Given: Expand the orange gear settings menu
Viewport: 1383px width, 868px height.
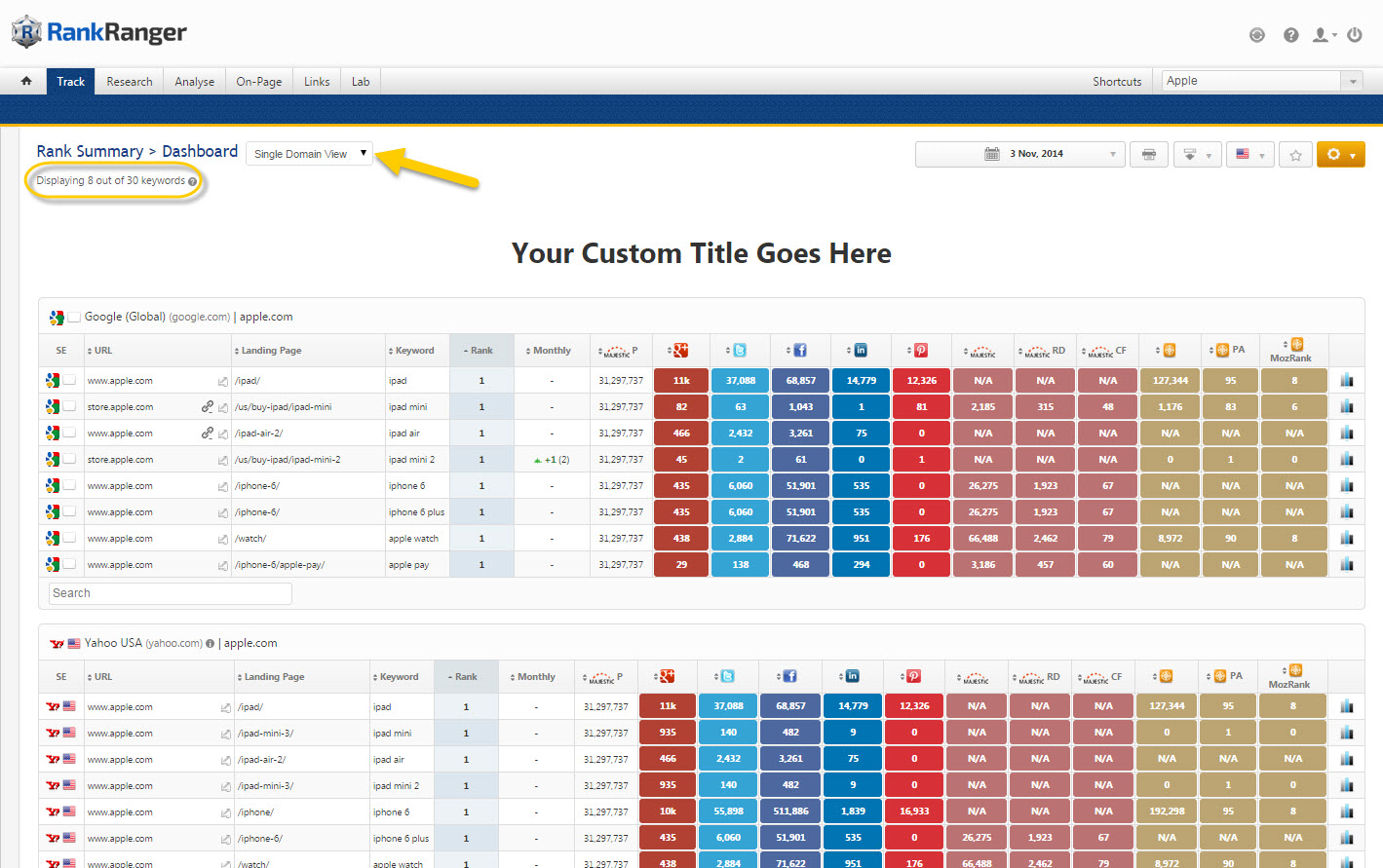Looking at the screenshot, I should tap(1340, 155).
